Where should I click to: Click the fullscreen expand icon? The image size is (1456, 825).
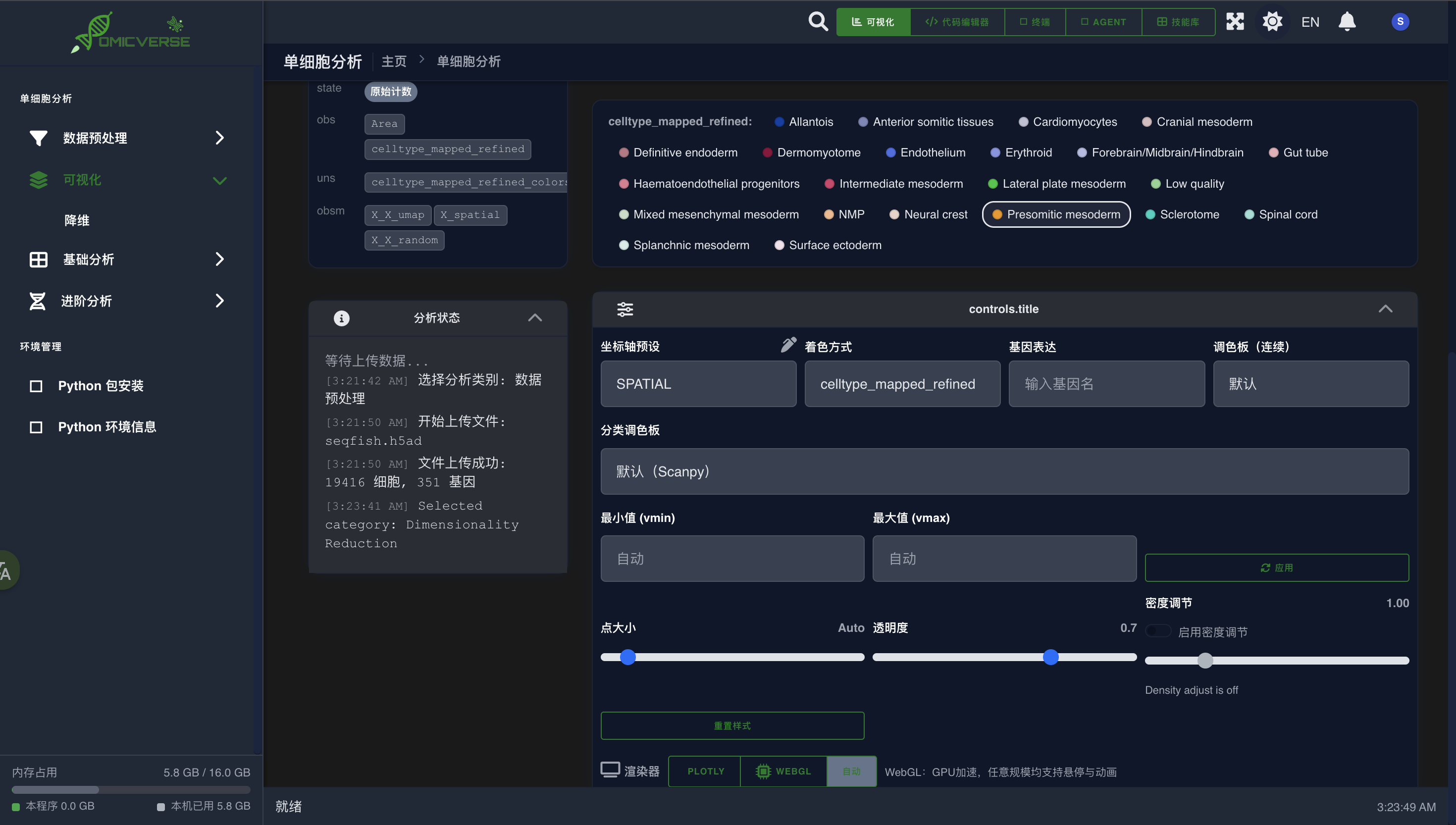1235,21
